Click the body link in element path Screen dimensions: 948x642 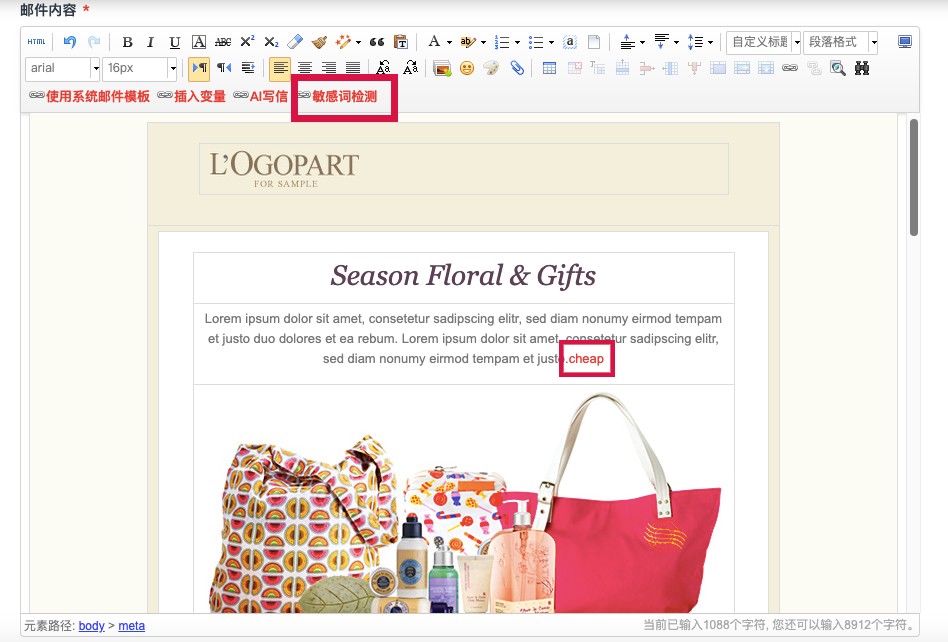coord(91,626)
